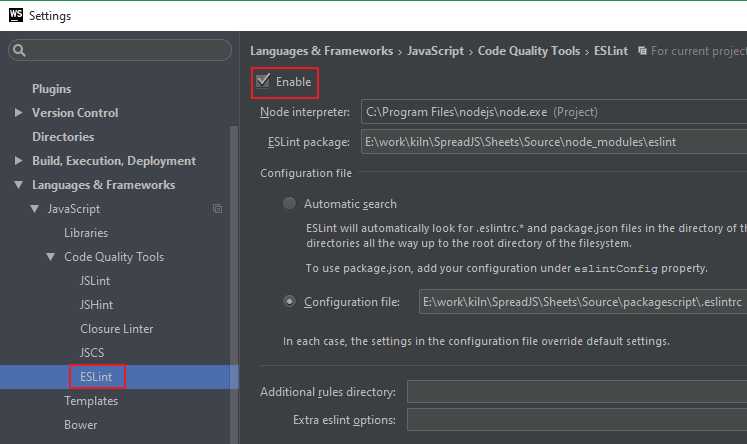Screen dimensions: 747x444
Task: Select ESLint in settings tree
Action: 96,377
